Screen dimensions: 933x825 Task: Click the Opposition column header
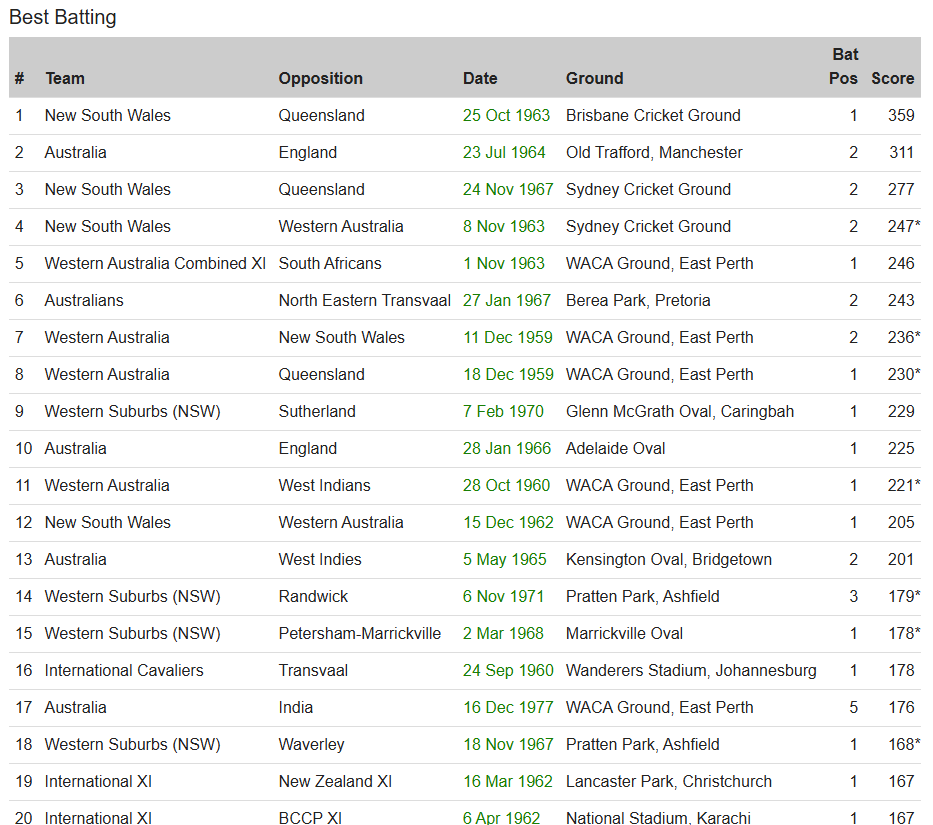(x=320, y=78)
